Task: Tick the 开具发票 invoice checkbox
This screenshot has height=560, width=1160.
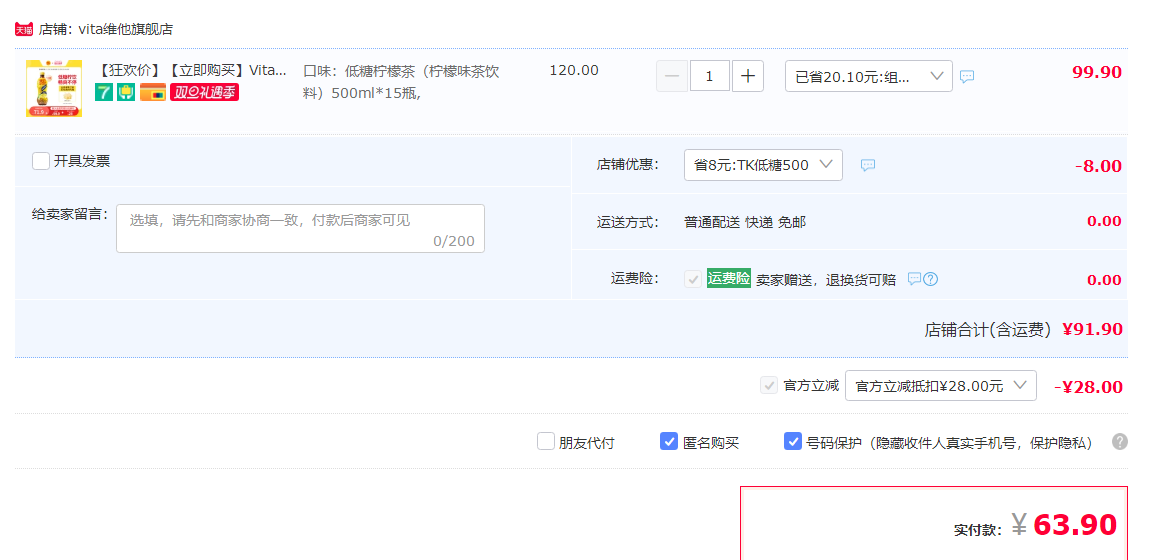Action: tap(41, 161)
